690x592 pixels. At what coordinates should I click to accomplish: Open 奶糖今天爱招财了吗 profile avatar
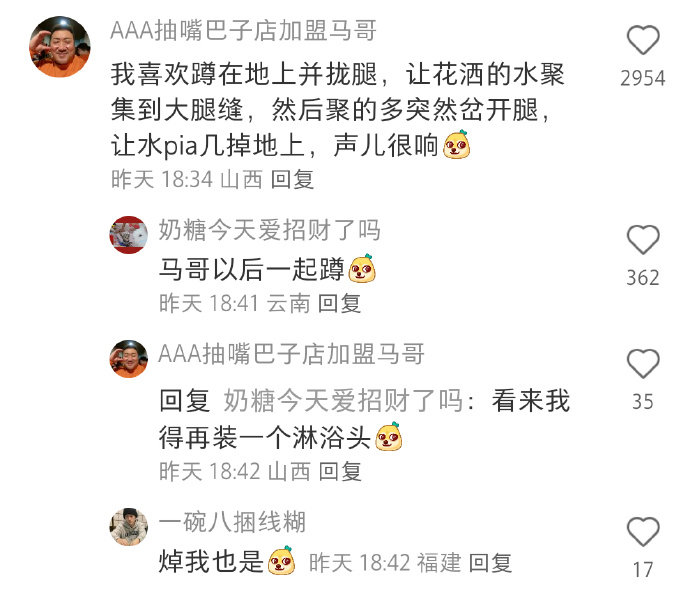point(128,235)
